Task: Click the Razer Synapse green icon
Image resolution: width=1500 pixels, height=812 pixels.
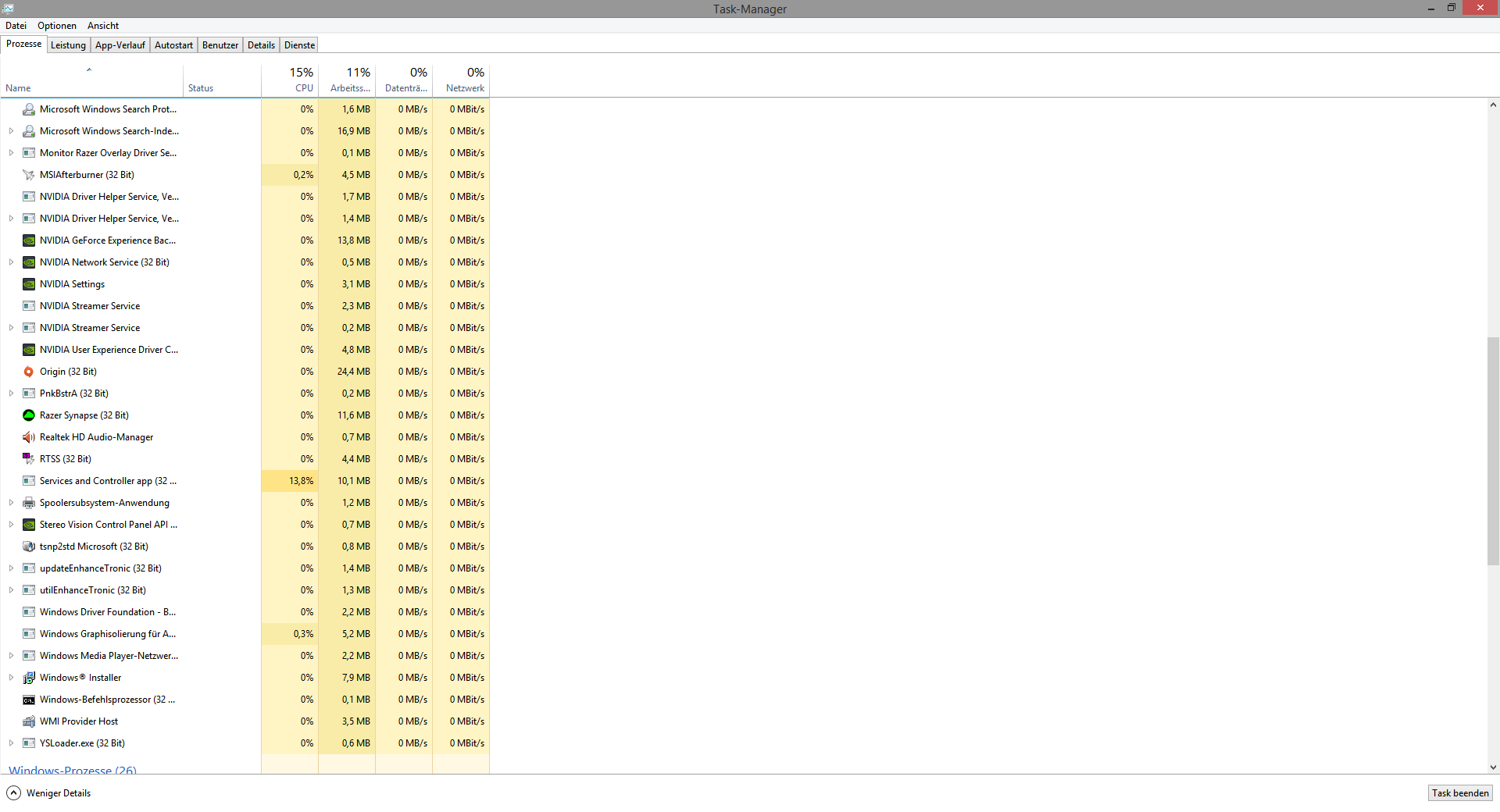Action: coord(29,415)
